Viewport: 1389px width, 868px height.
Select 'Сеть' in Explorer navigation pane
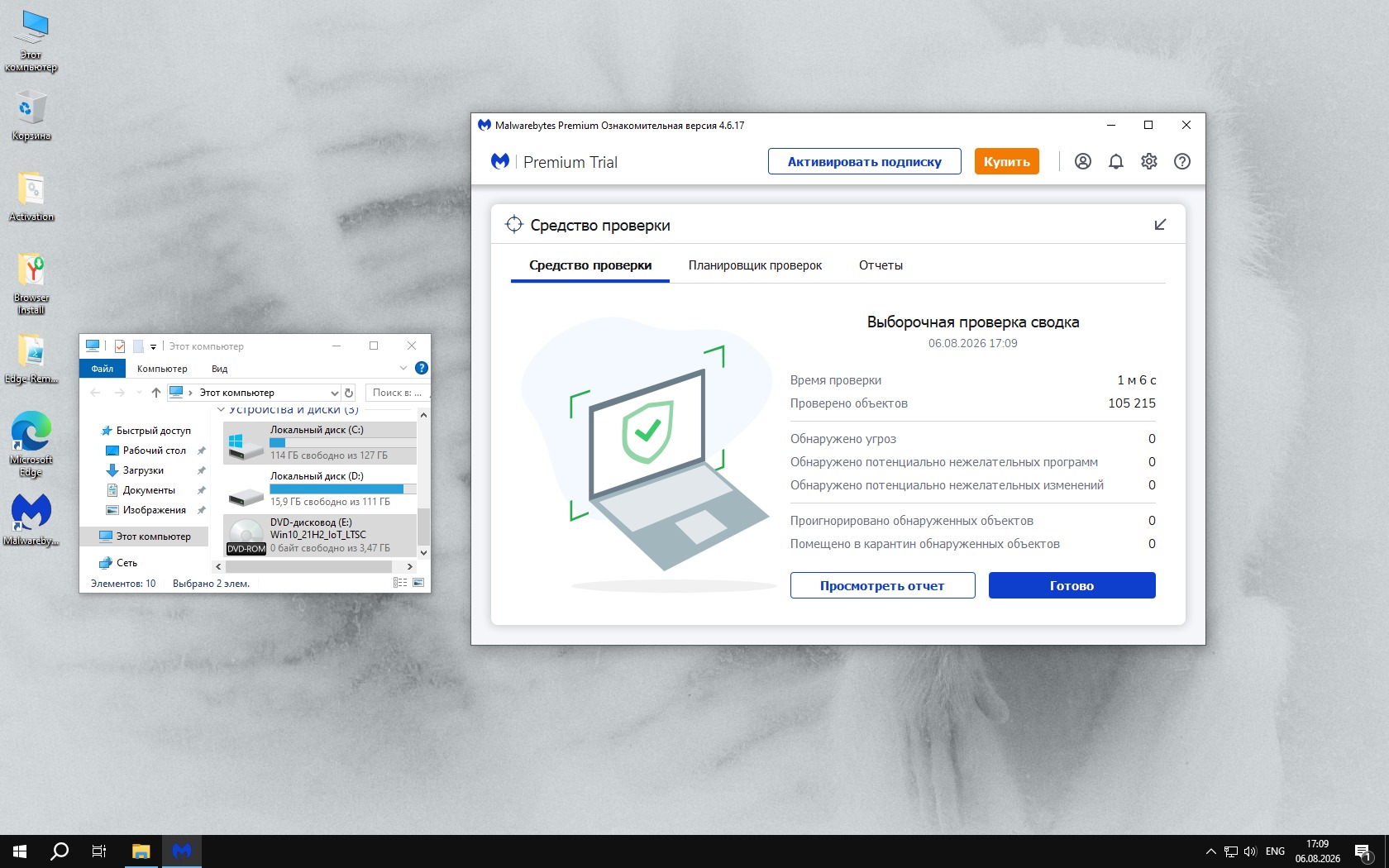pyautogui.click(x=118, y=563)
